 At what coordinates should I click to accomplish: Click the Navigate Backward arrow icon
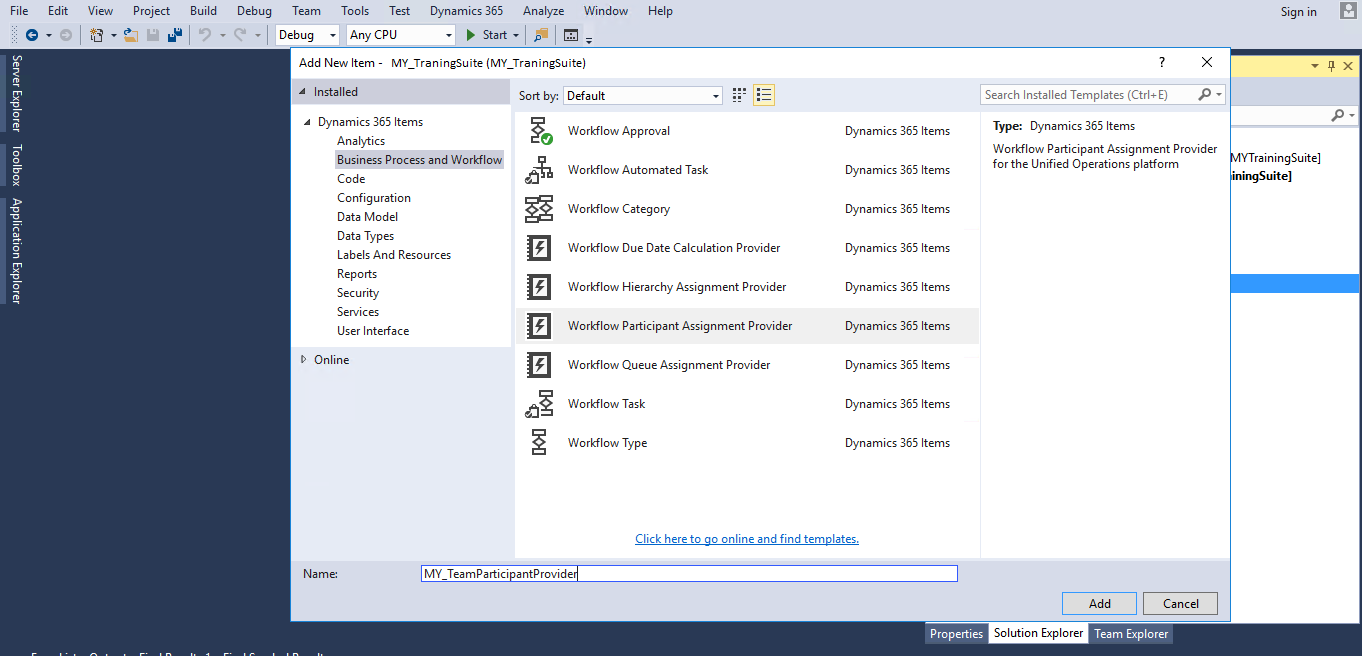point(30,34)
